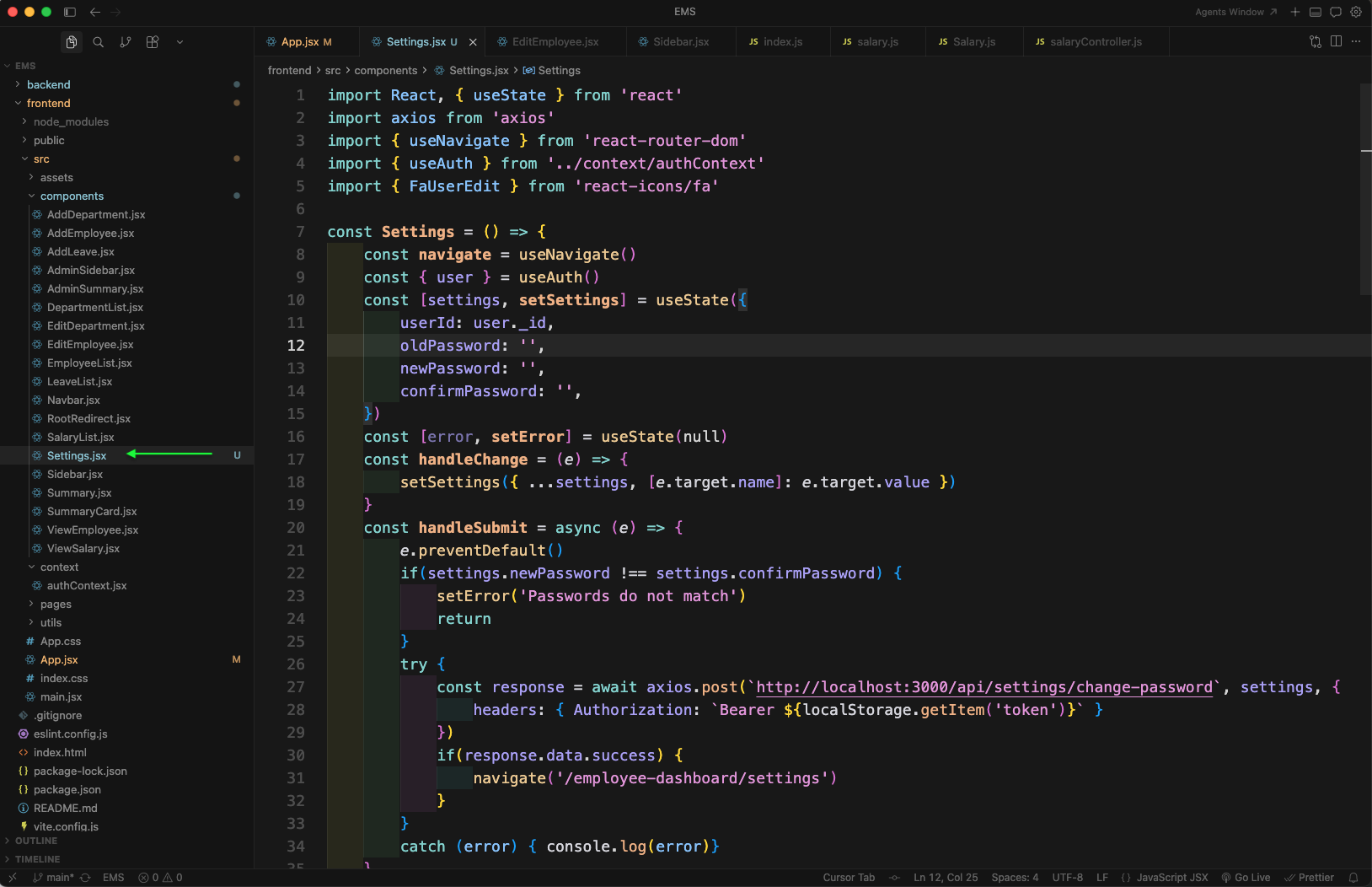1372x887 pixels.
Task: Select Settings.jsx in the file tree
Action: click(126, 455)
